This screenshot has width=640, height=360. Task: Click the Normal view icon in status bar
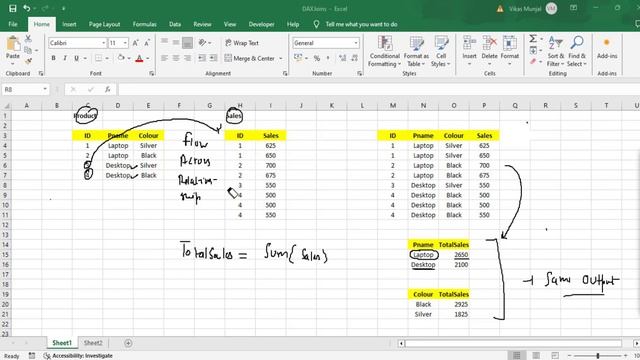tap(516, 356)
